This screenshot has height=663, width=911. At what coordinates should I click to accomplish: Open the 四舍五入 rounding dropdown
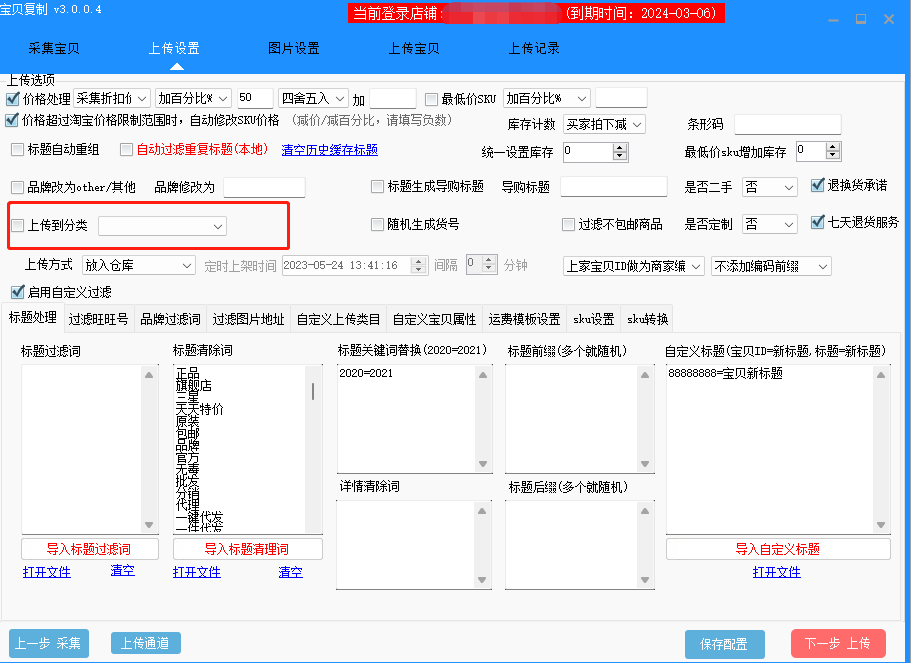[313, 98]
